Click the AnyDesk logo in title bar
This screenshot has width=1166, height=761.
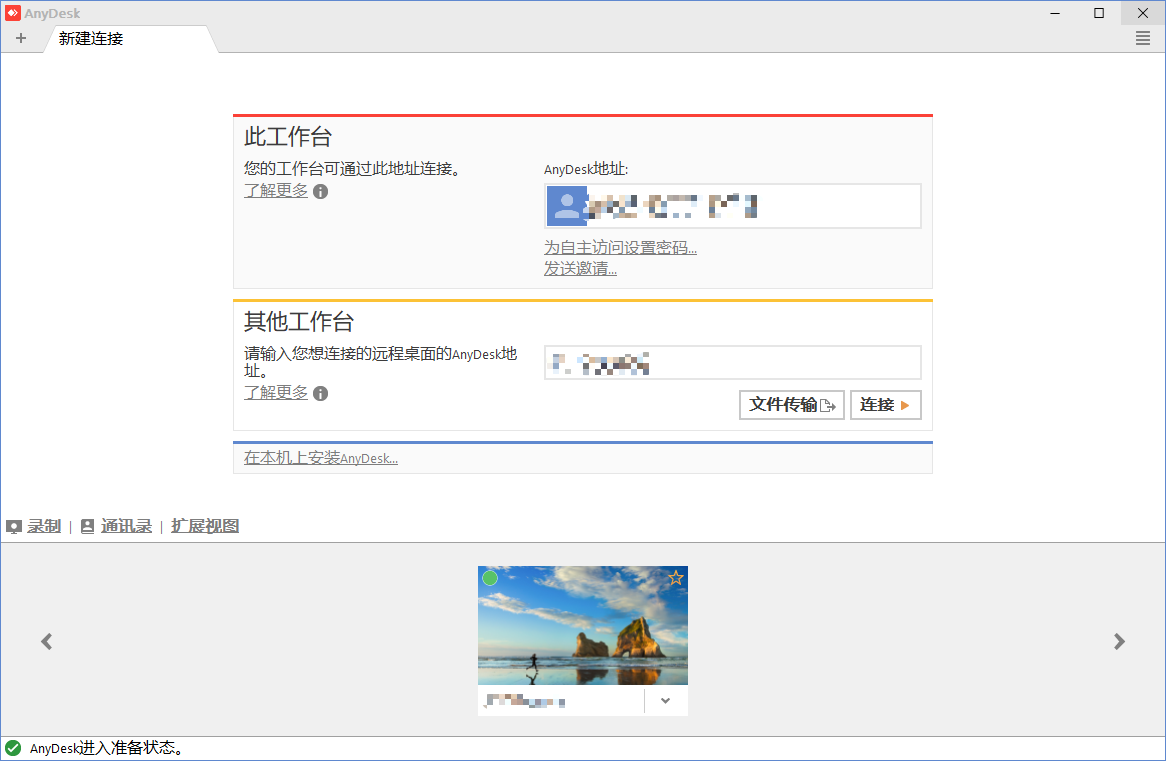tap(13, 13)
